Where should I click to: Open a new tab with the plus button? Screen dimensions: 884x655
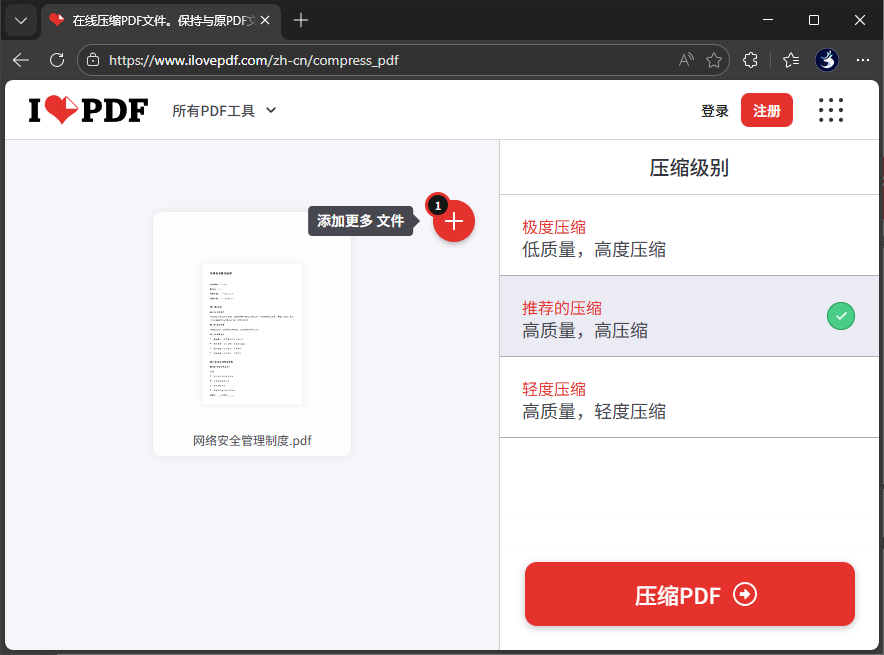301,19
